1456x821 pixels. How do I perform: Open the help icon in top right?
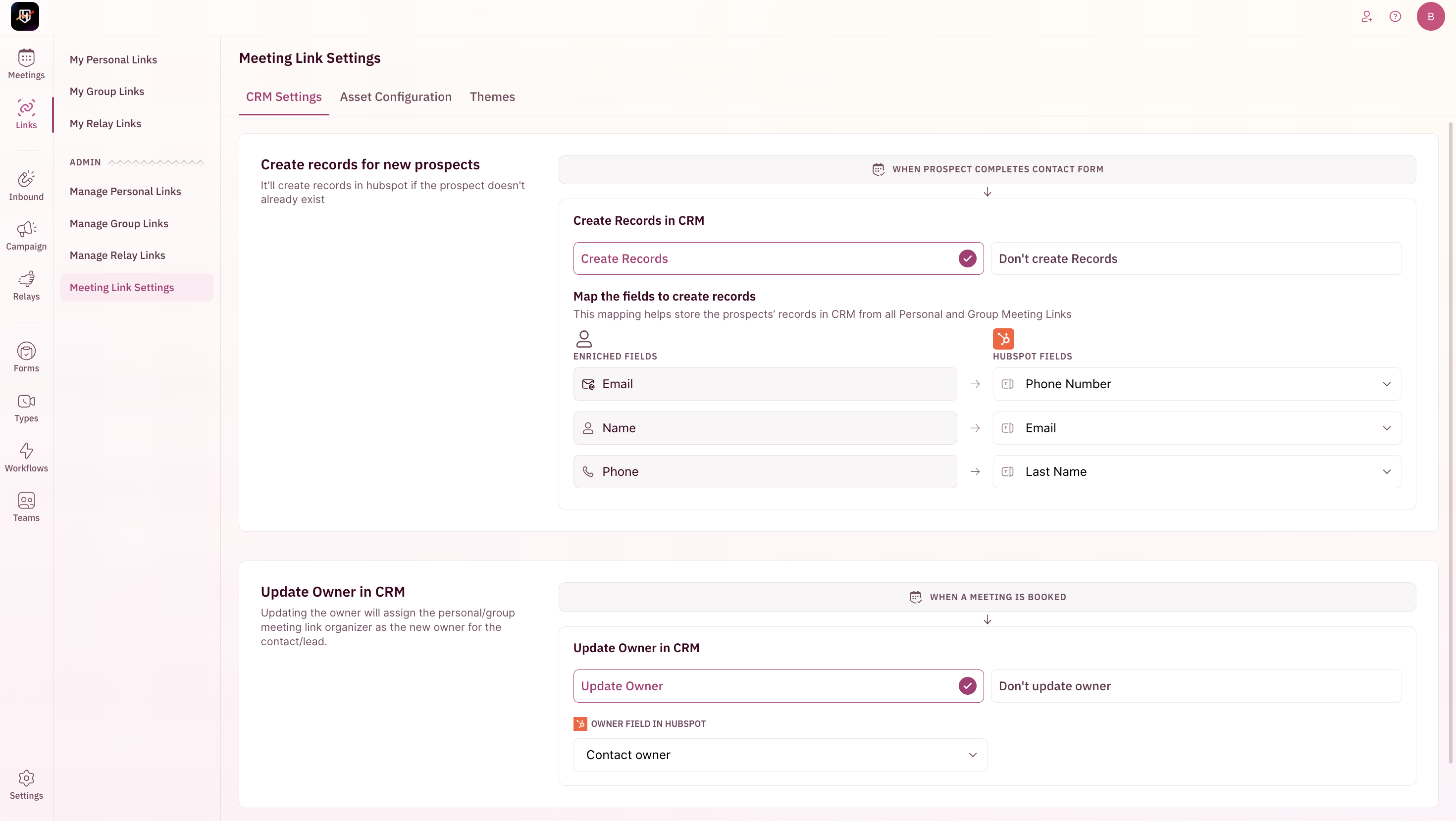coord(1396,16)
